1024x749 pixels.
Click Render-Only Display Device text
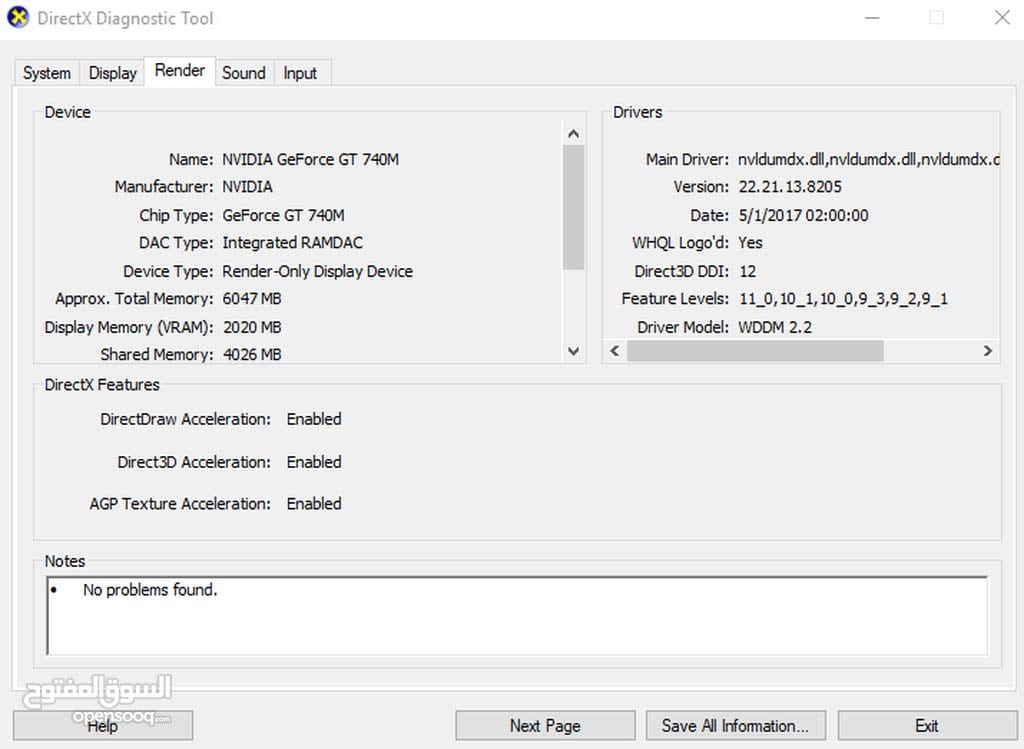(317, 271)
